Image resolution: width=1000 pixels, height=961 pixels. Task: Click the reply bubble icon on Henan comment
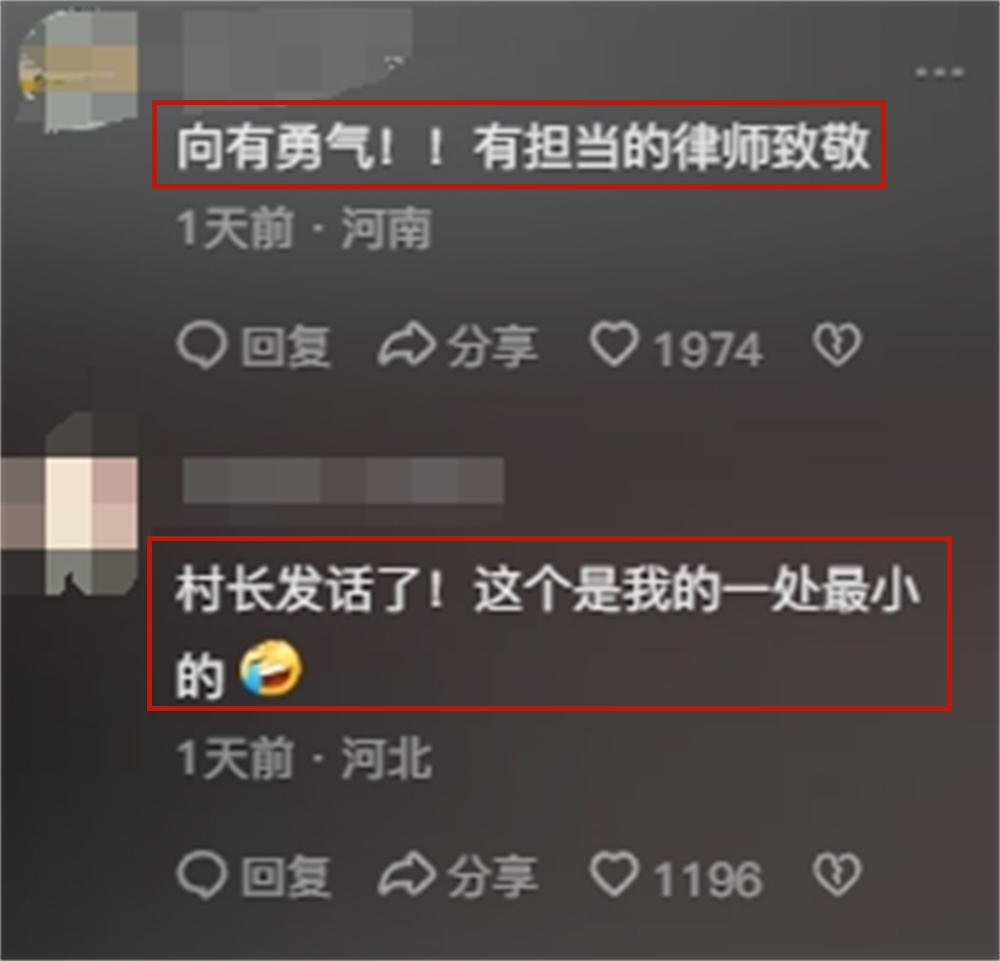point(202,346)
